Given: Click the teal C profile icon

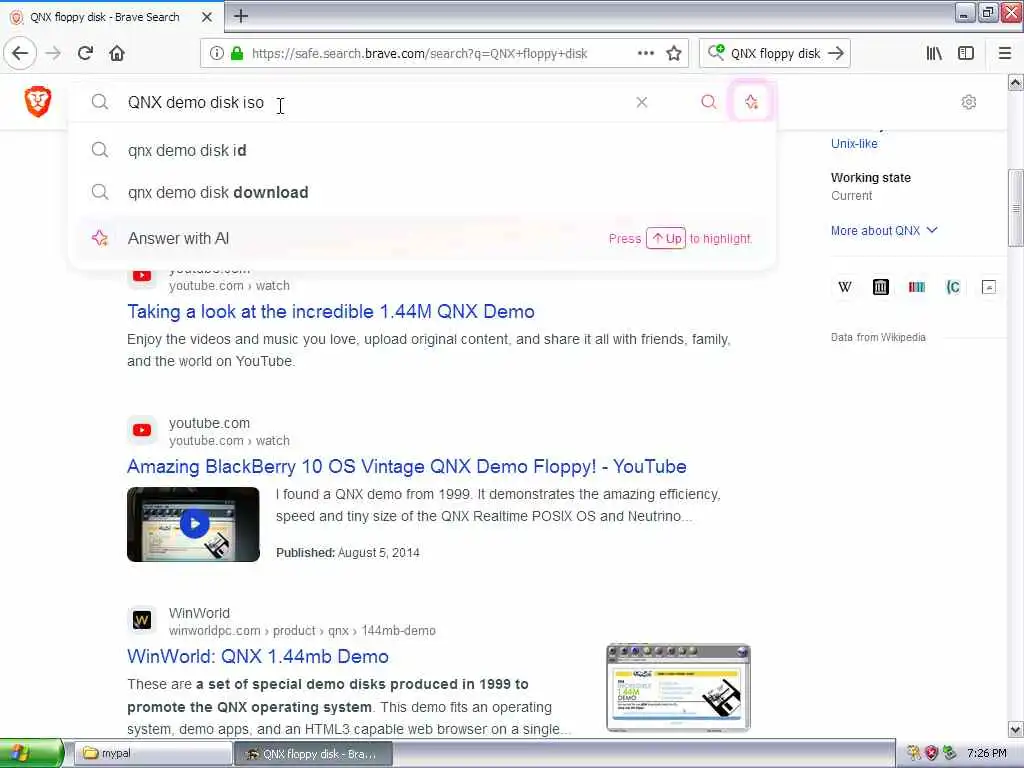Looking at the screenshot, I should click(953, 287).
